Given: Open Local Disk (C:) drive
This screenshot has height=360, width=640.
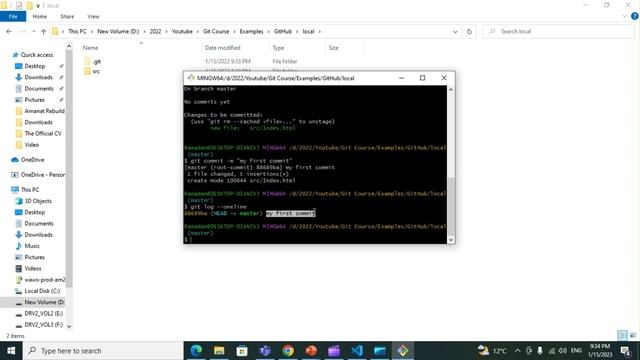Looking at the screenshot, I should pos(42,291).
